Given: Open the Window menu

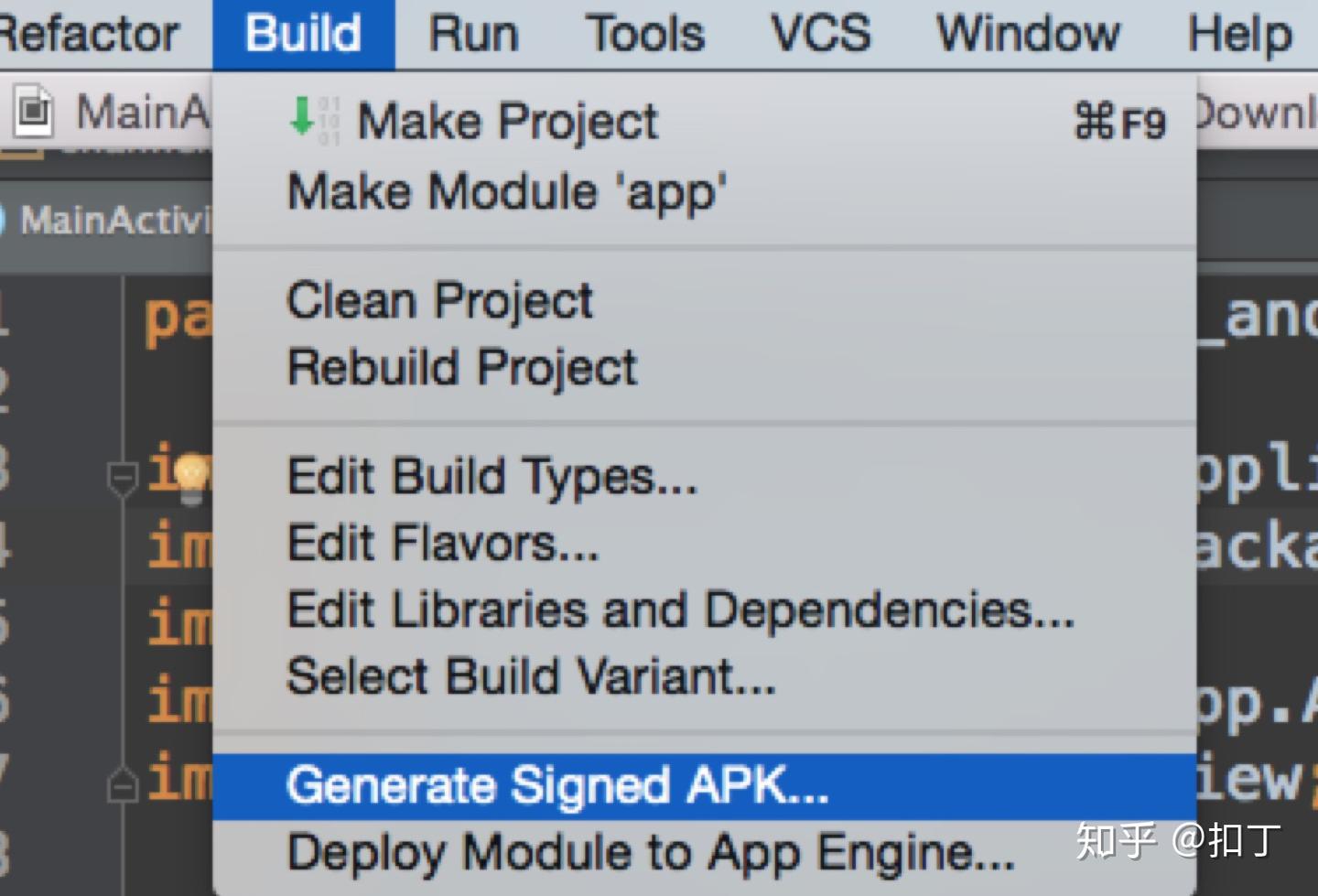Looking at the screenshot, I should click(x=1028, y=35).
